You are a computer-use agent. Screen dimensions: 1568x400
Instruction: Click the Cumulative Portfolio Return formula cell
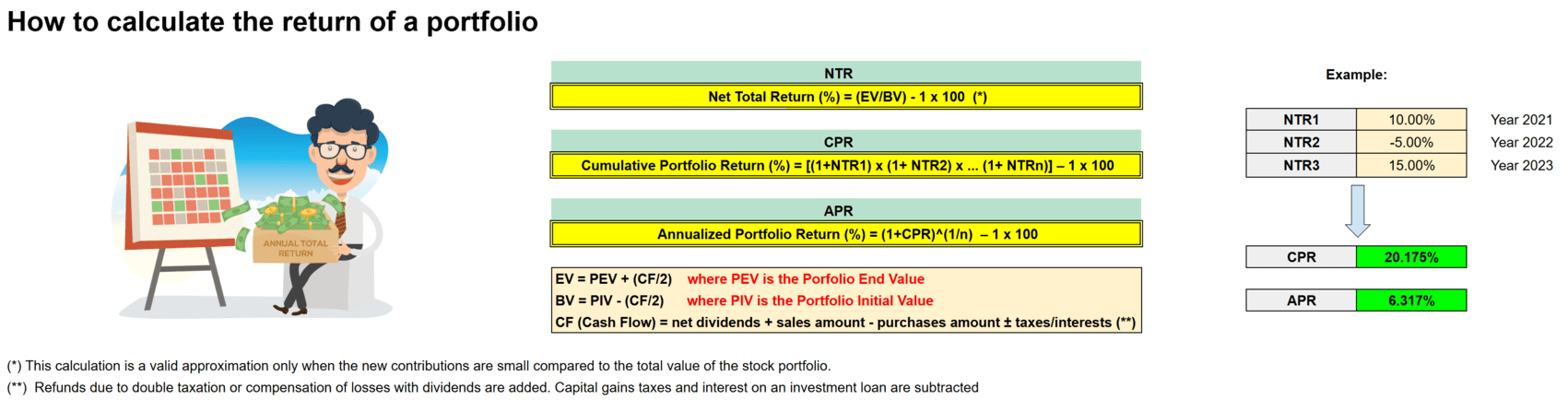pos(845,166)
